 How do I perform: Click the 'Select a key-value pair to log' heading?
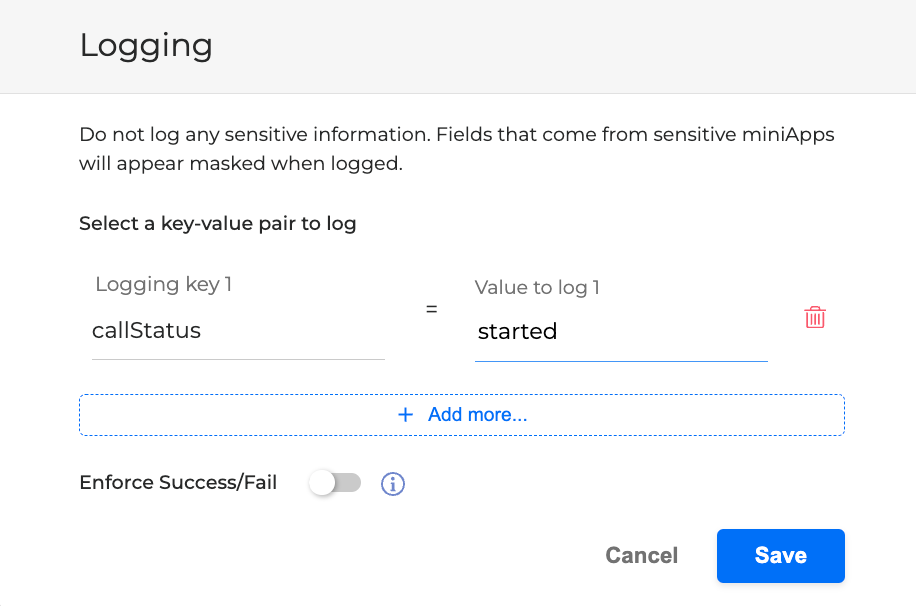coord(217,224)
